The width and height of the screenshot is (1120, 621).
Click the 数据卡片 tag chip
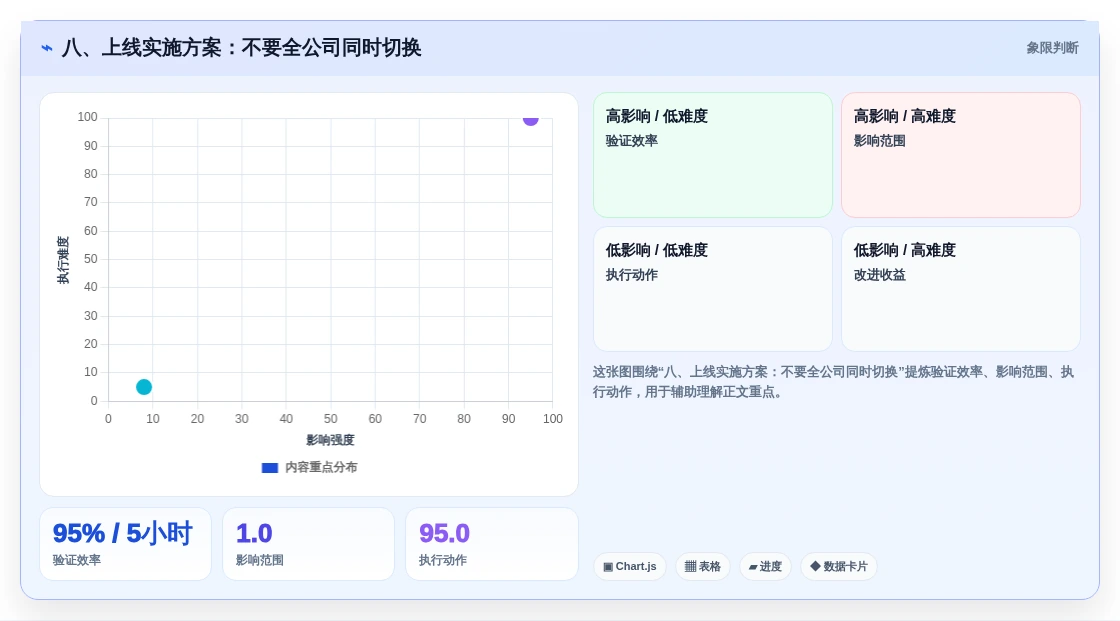(x=839, y=567)
